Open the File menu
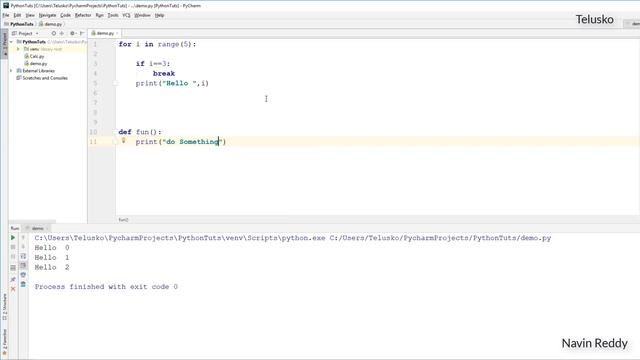 tap(6, 15)
